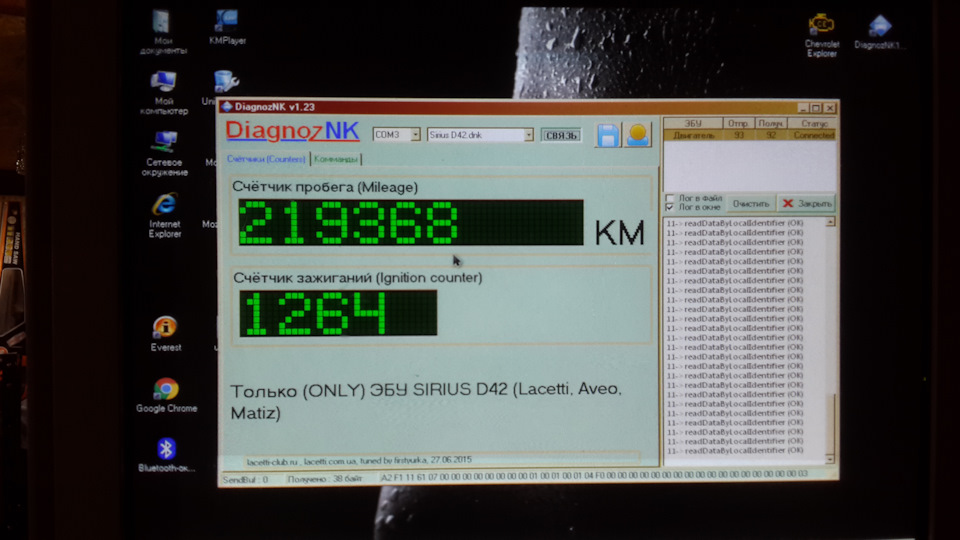
Task: Select the Двигатель row in ECU table
Action: [x=750, y=135]
